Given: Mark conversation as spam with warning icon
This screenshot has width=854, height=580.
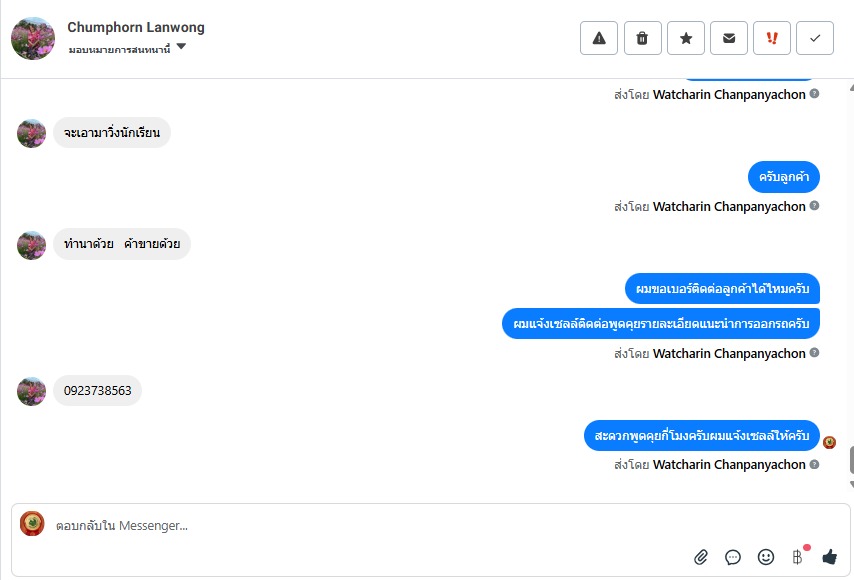Looking at the screenshot, I should pos(599,38).
